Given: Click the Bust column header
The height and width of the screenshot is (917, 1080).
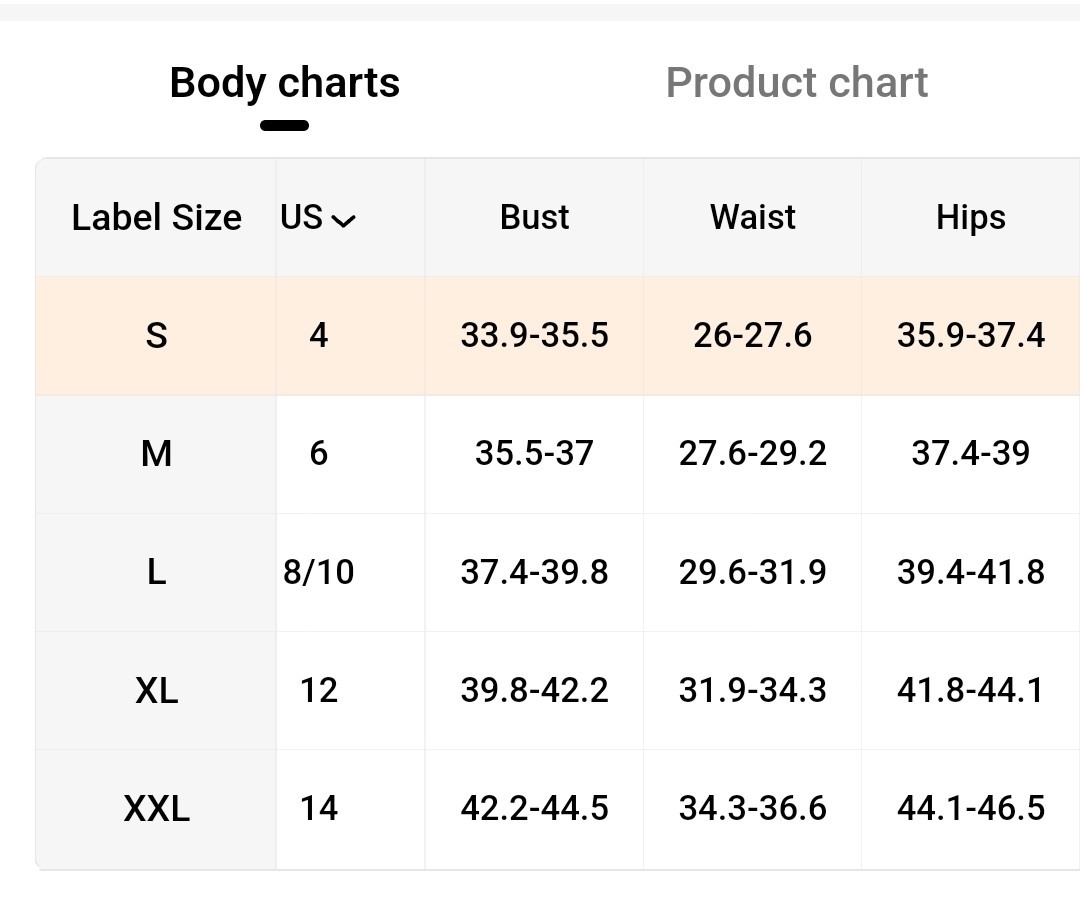Looking at the screenshot, I should [x=534, y=218].
